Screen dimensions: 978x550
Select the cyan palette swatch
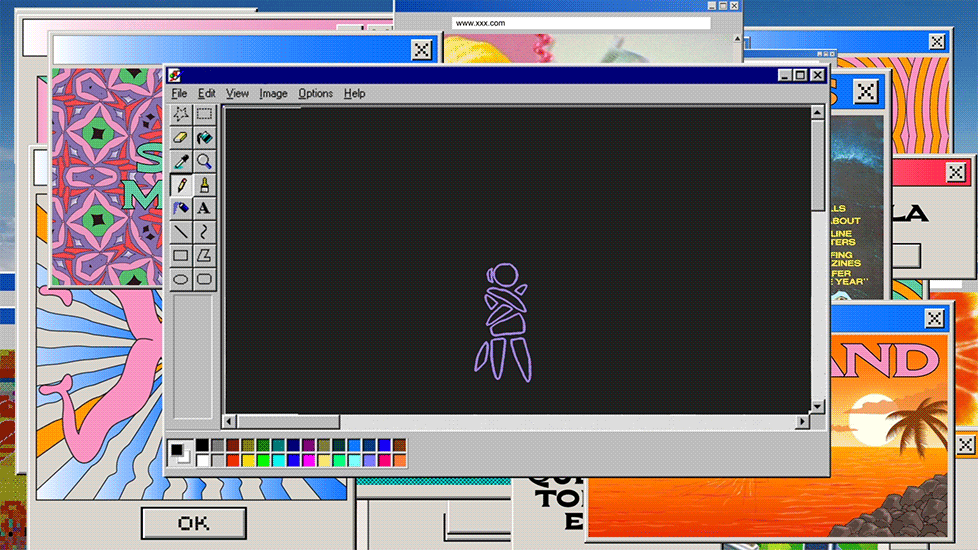click(x=278, y=460)
